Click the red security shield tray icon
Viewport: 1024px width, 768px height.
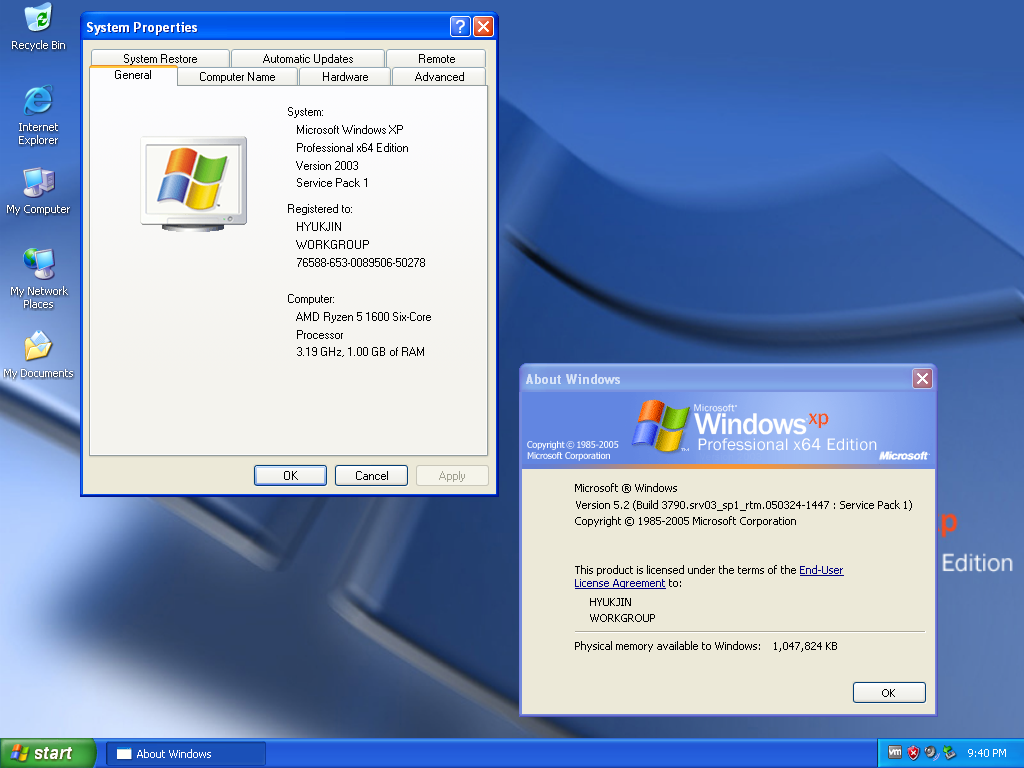[x=913, y=753]
